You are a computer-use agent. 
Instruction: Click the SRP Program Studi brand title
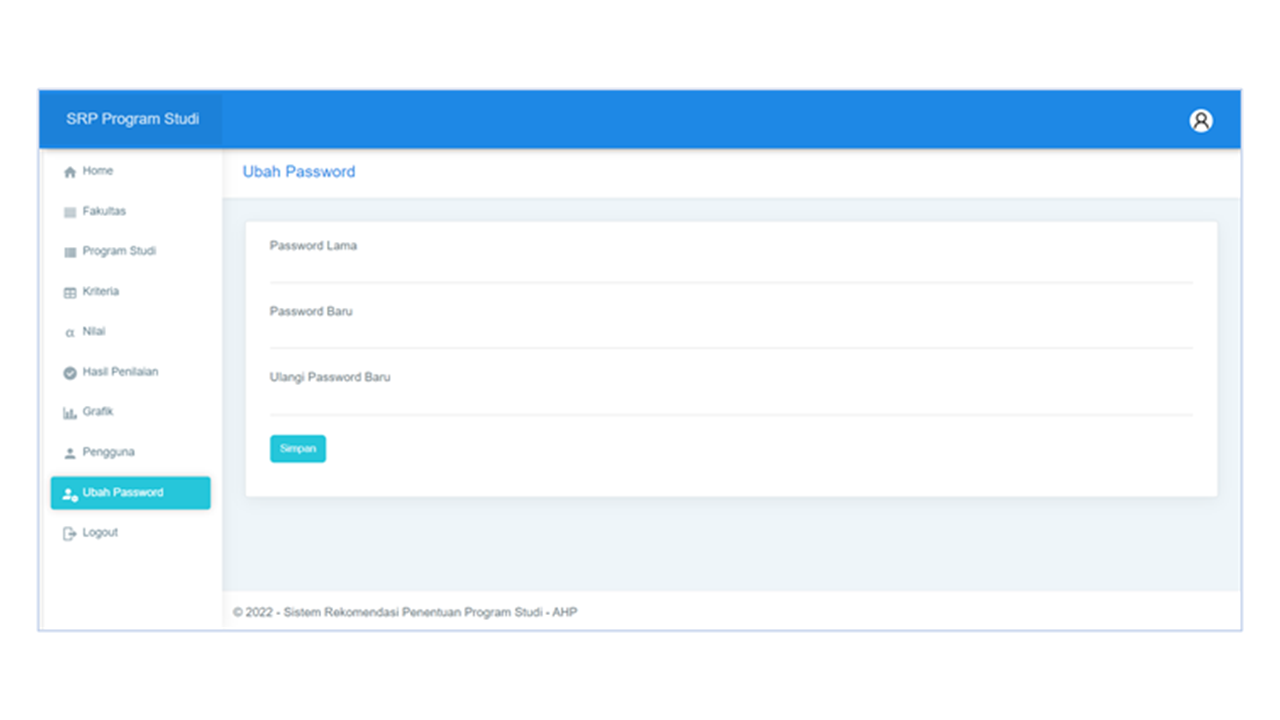132,119
